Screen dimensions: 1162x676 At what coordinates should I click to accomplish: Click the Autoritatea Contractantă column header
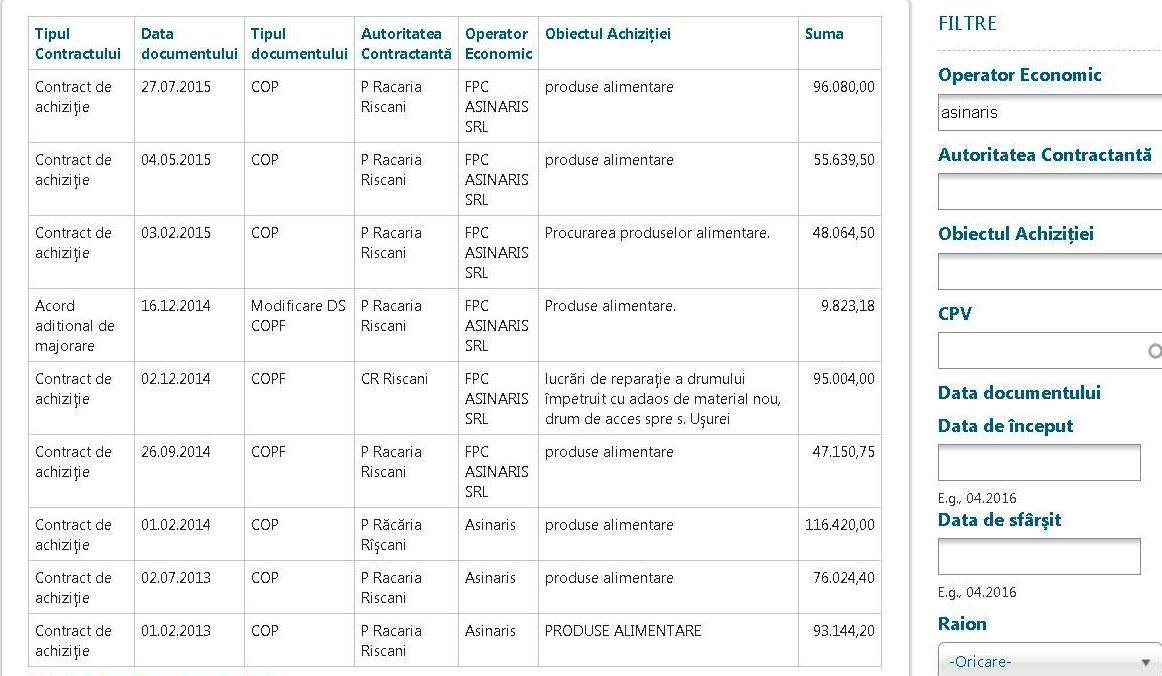[406, 43]
